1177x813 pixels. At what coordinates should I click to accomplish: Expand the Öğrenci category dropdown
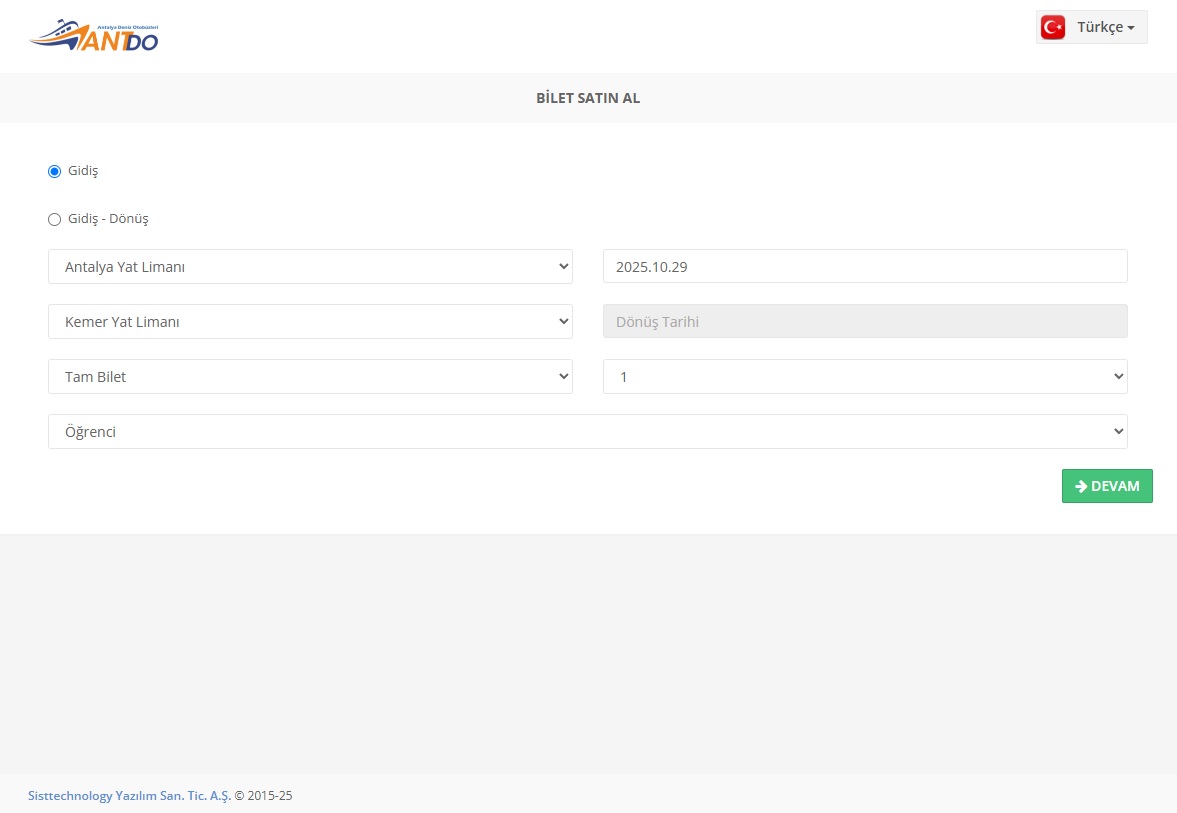click(587, 432)
